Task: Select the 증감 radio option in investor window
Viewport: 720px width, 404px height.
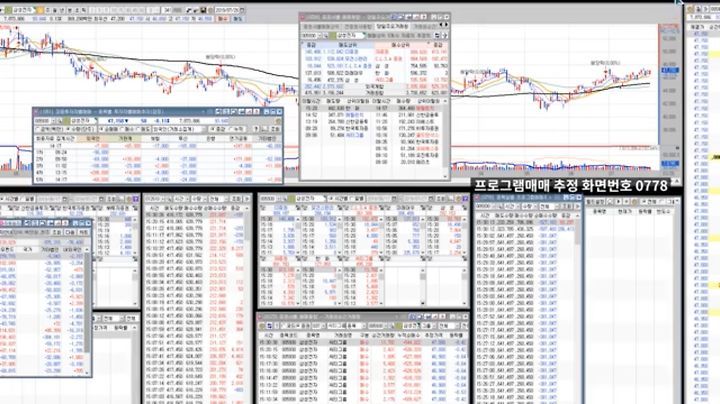Action: click(x=218, y=129)
